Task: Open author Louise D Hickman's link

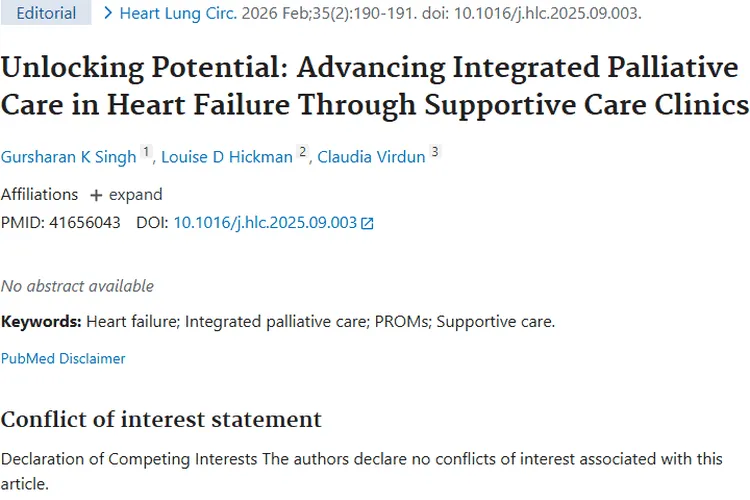Action: coord(228,155)
